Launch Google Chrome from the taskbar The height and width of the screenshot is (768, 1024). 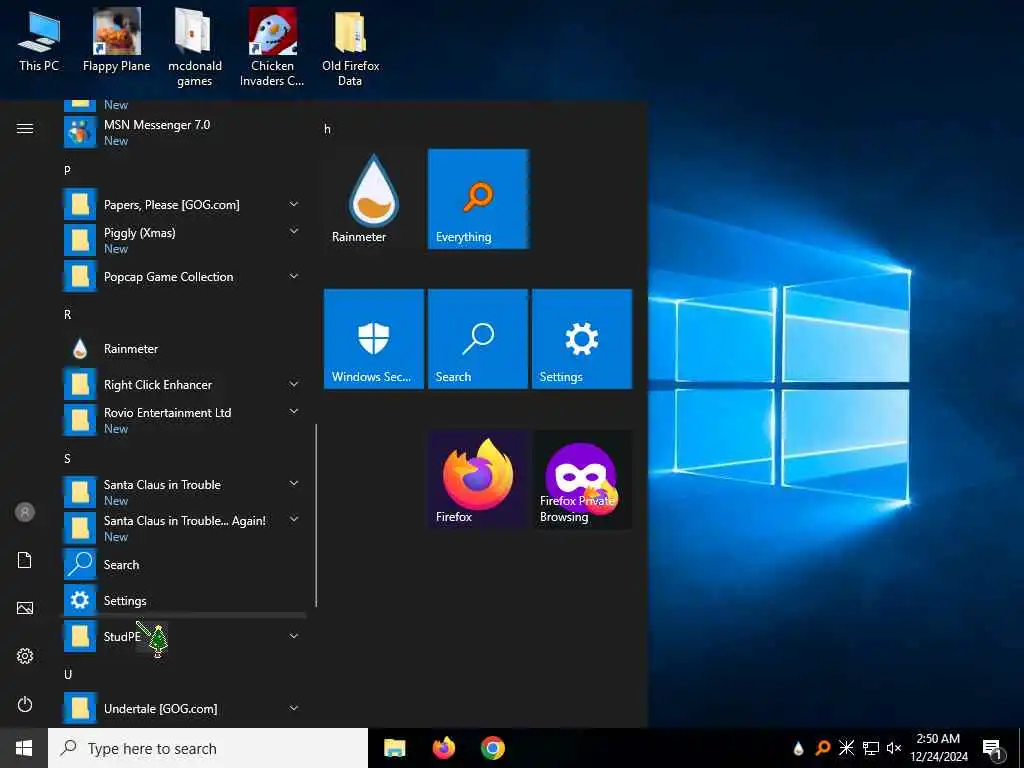tap(493, 748)
